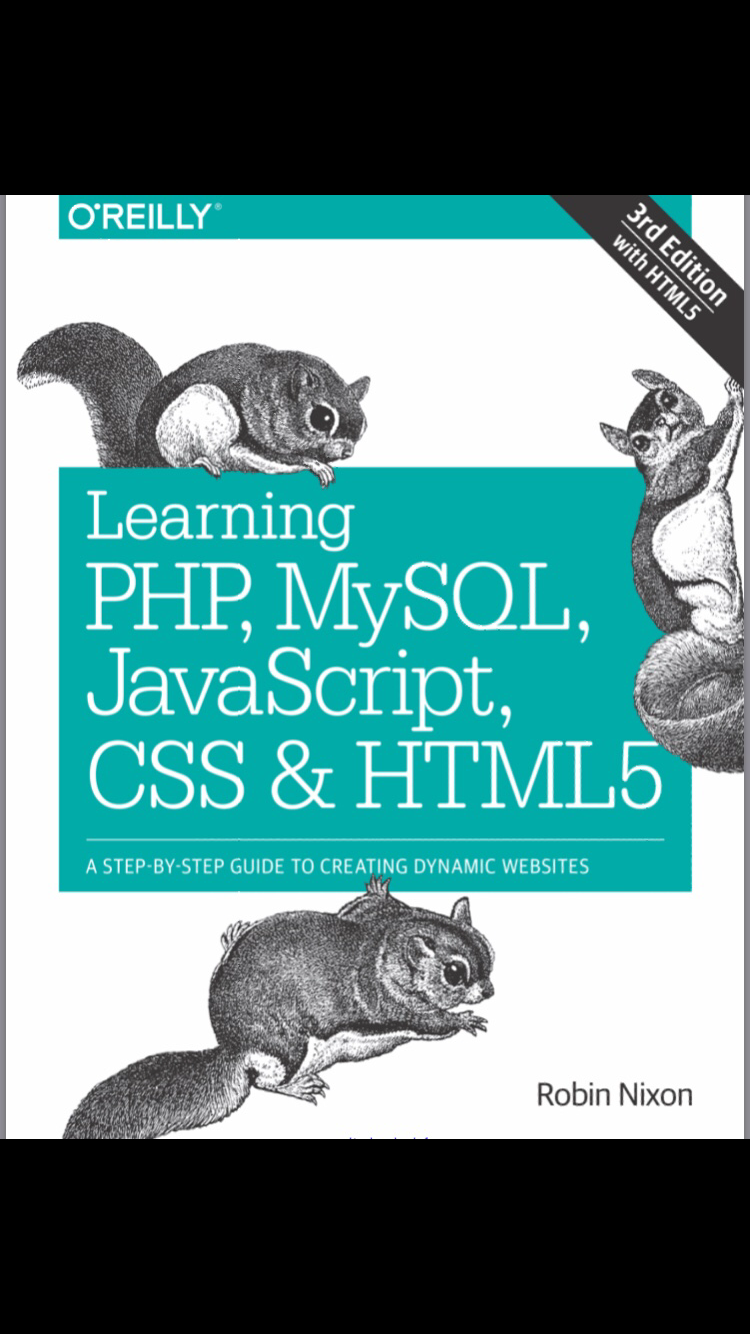Tap the O'REILLY publisher logo
The width and height of the screenshot is (750, 1334).
tap(144, 215)
